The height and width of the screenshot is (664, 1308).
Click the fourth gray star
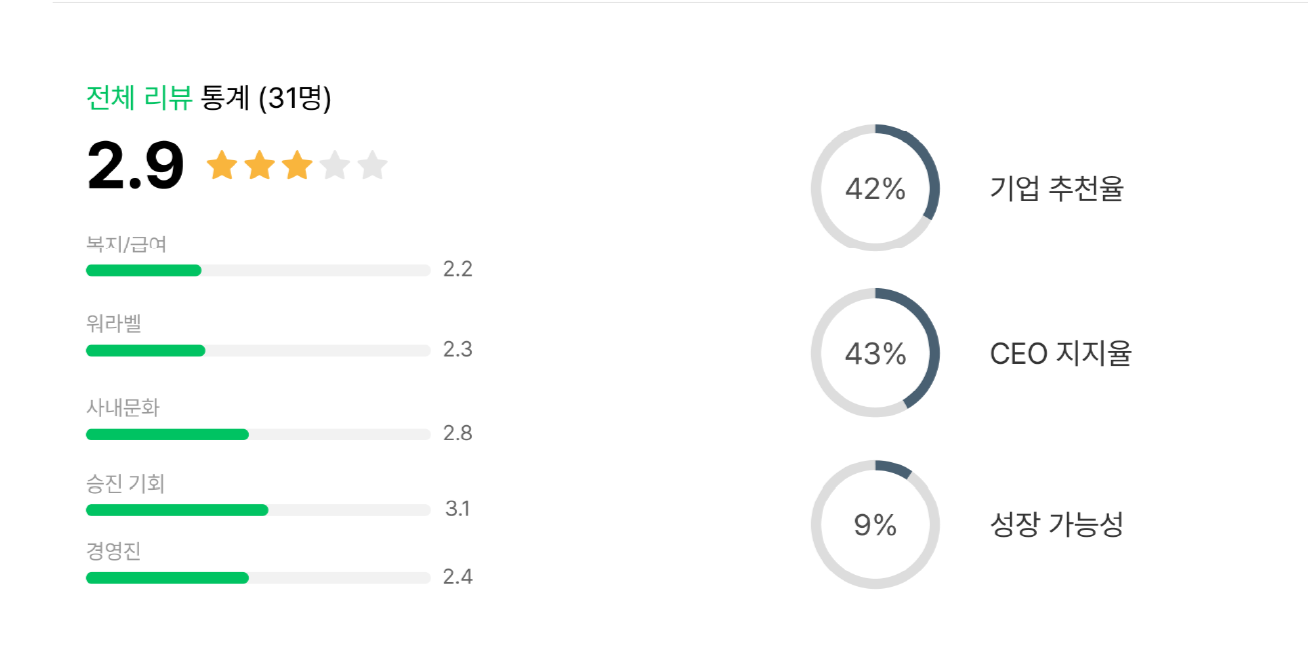click(335, 165)
